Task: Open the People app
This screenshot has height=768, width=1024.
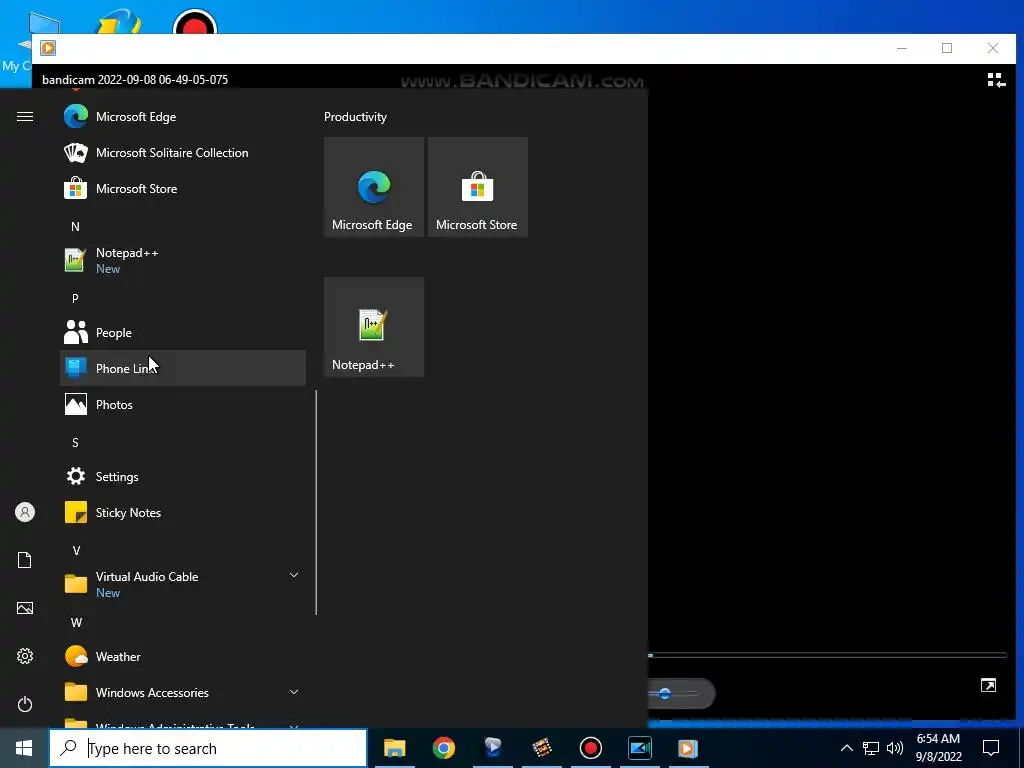Action: tap(183, 333)
